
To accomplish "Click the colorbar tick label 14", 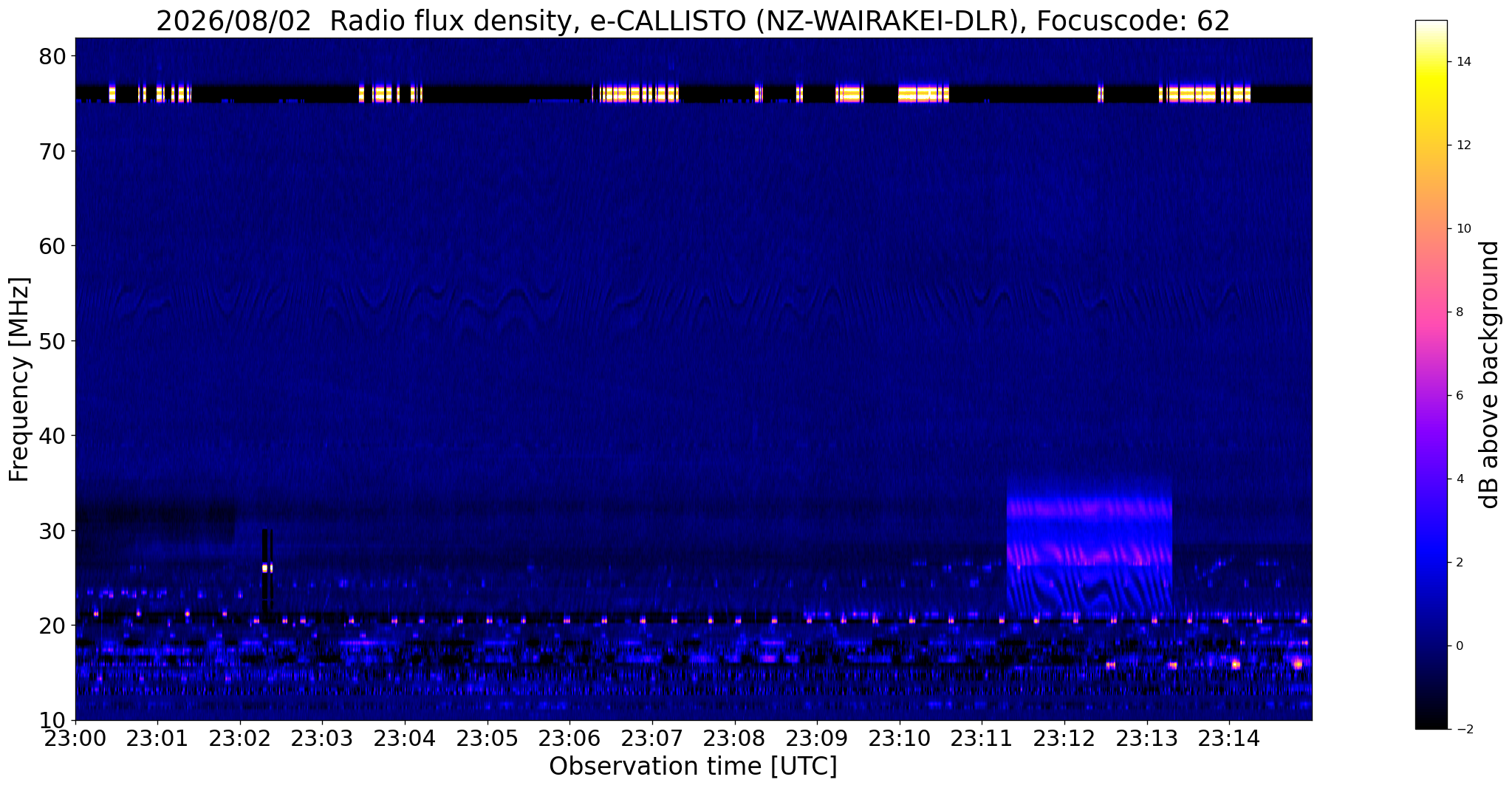I will [x=1463, y=62].
